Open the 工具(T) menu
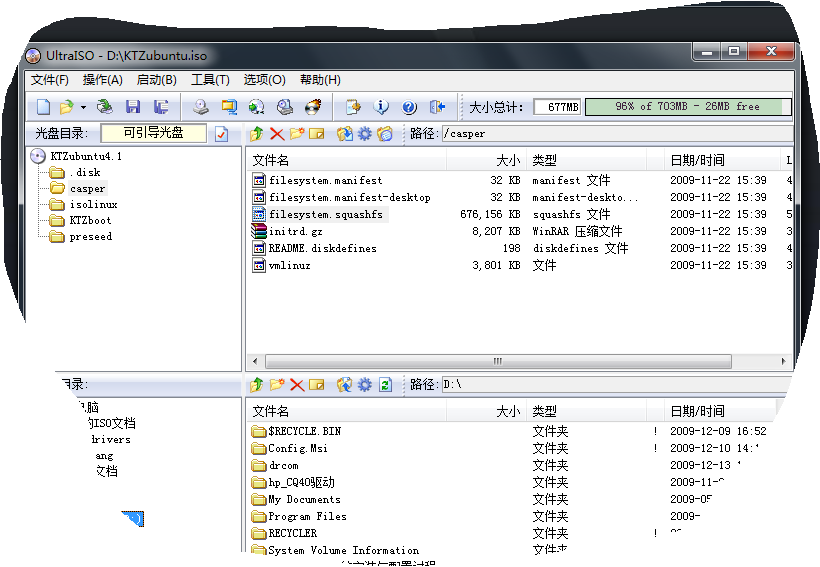This screenshot has width=820, height=567. click(x=210, y=80)
